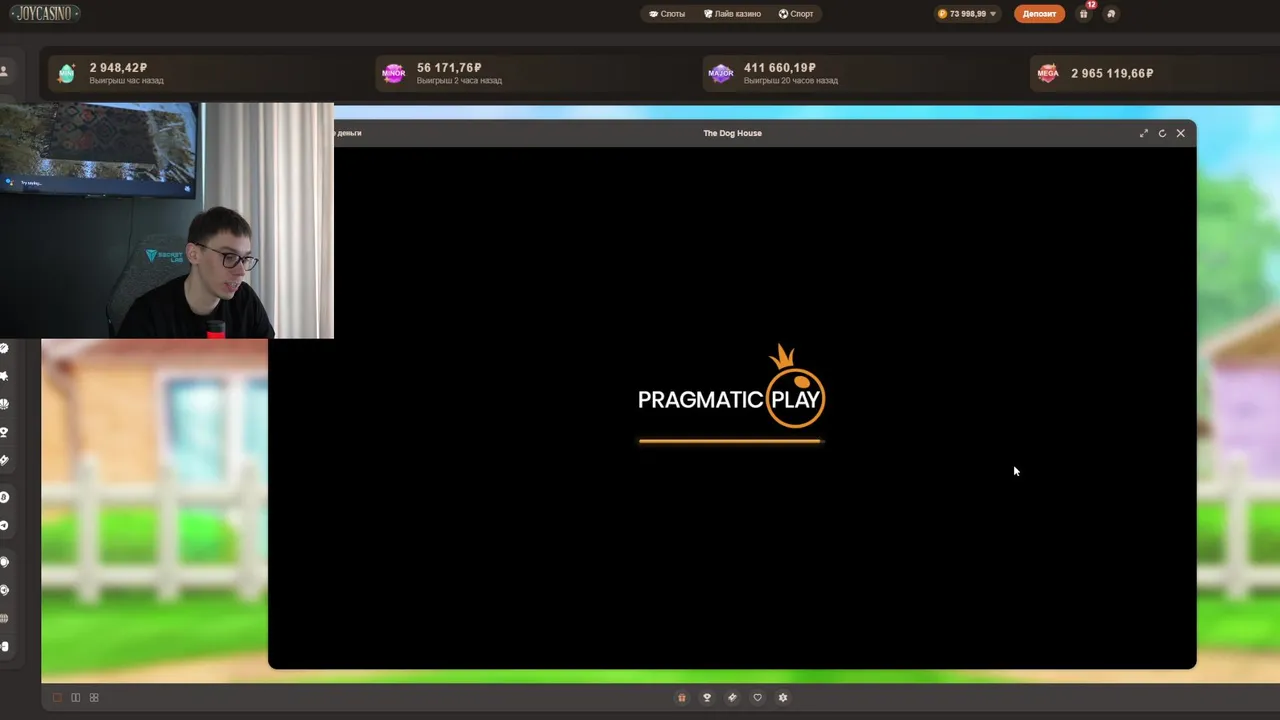
Task: Select four-window grid game layout
Action: click(x=94, y=697)
